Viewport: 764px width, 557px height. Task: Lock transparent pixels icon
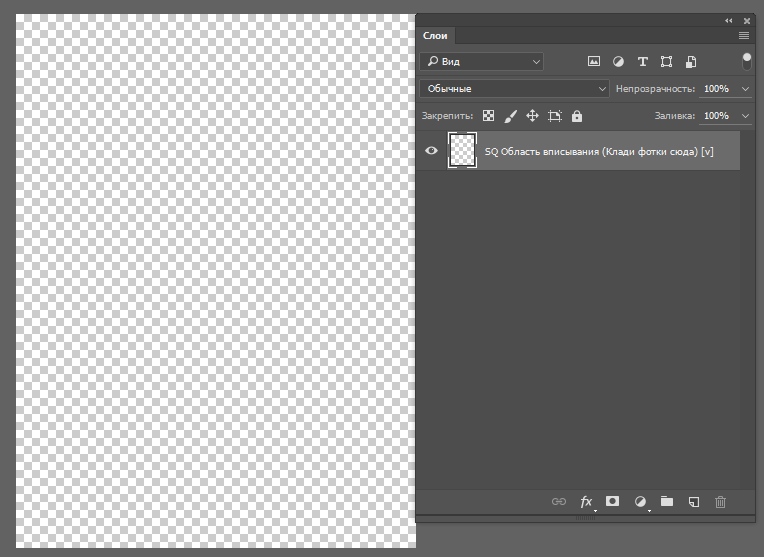point(488,115)
